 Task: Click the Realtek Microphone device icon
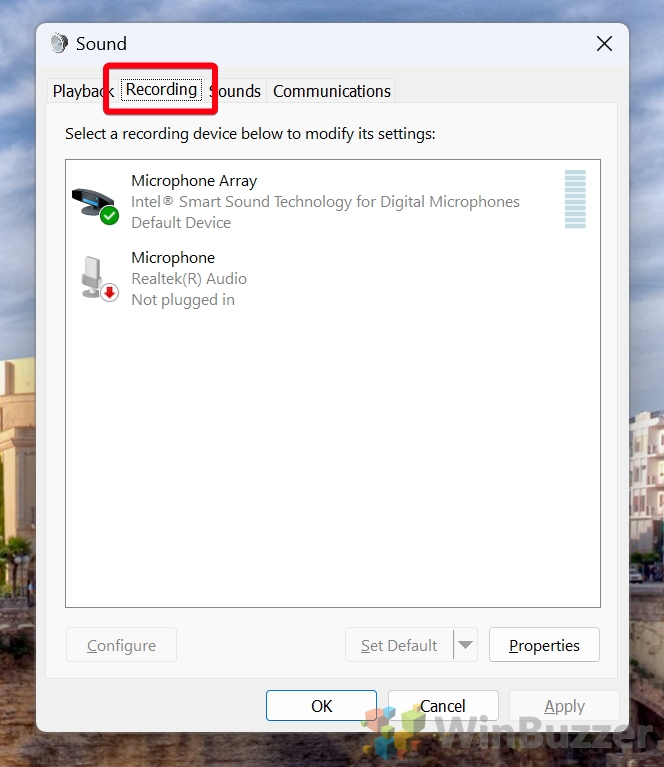[99, 278]
